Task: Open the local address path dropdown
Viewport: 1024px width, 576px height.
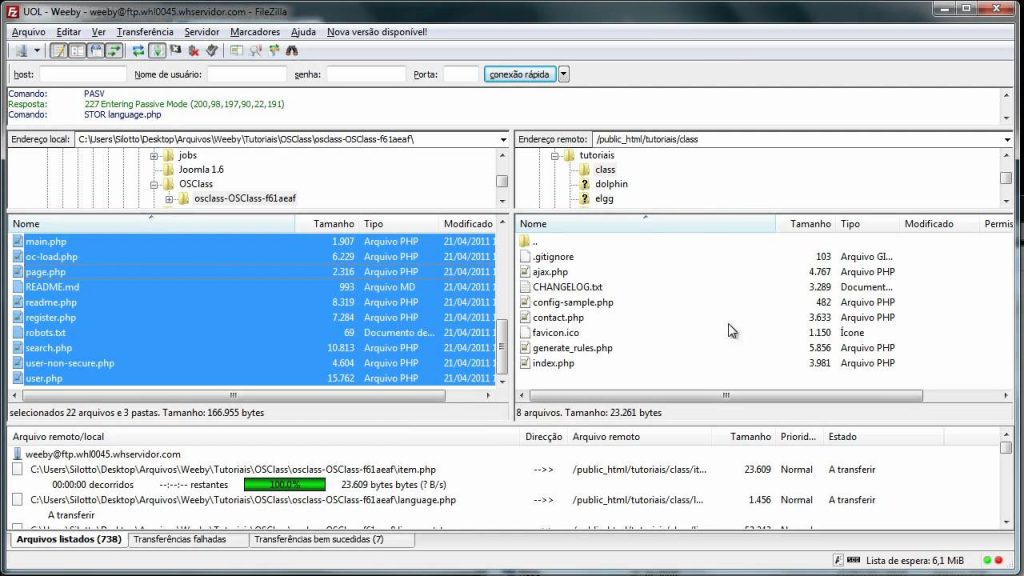Action: (x=503, y=139)
